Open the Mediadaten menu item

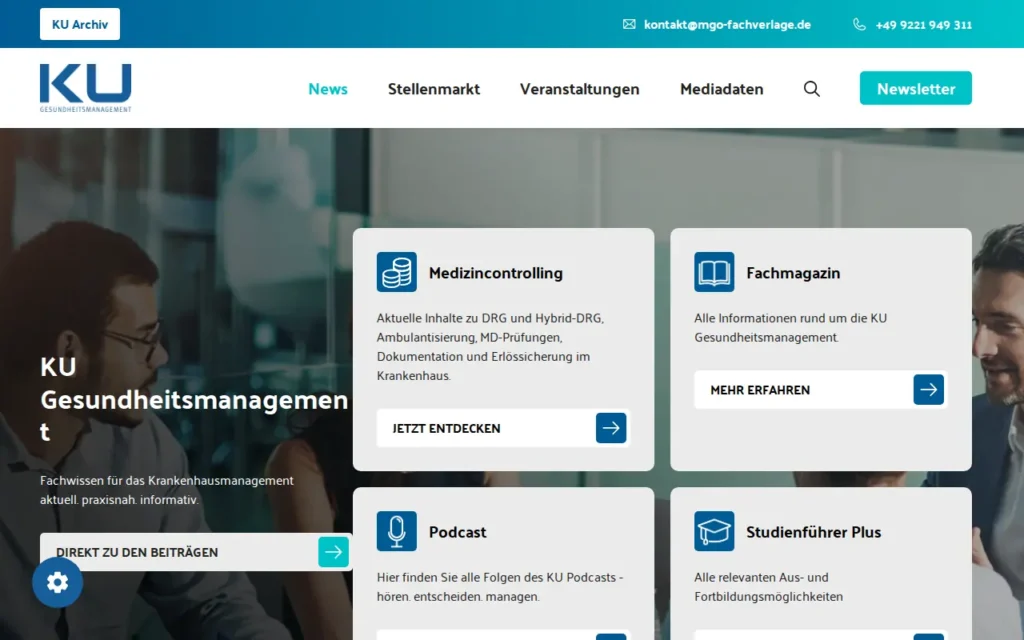point(722,89)
